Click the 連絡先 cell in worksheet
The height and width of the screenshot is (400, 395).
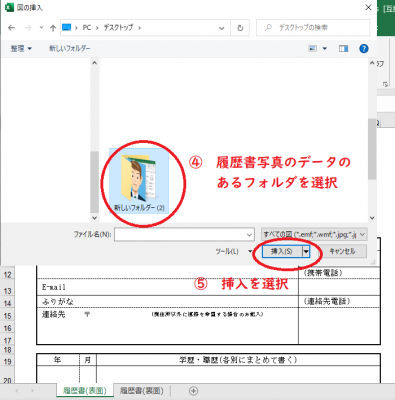tap(54, 314)
